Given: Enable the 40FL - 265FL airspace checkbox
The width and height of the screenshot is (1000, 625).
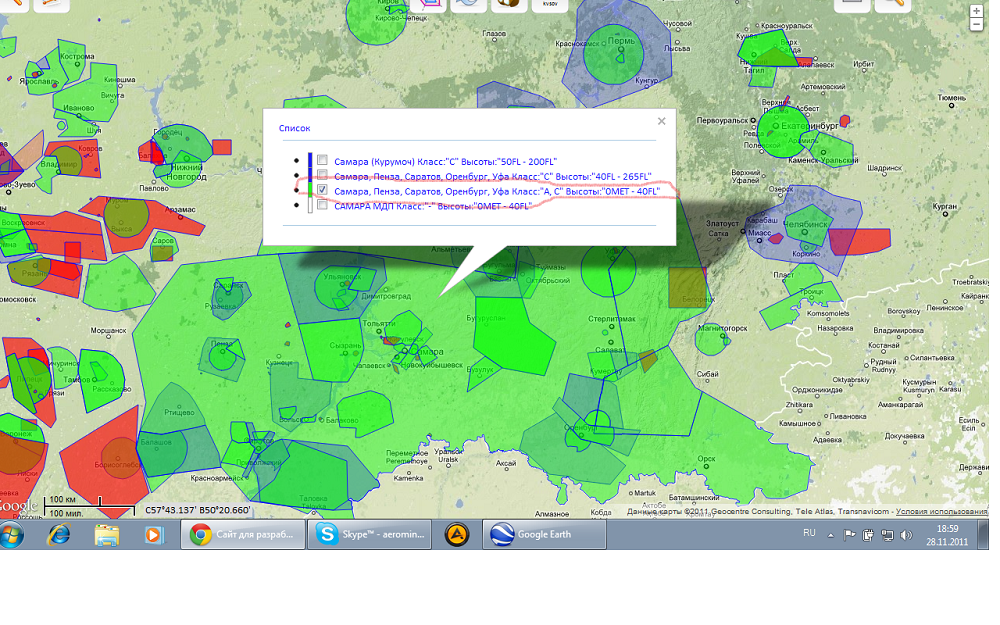Looking at the screenshot, I should 322,175.
